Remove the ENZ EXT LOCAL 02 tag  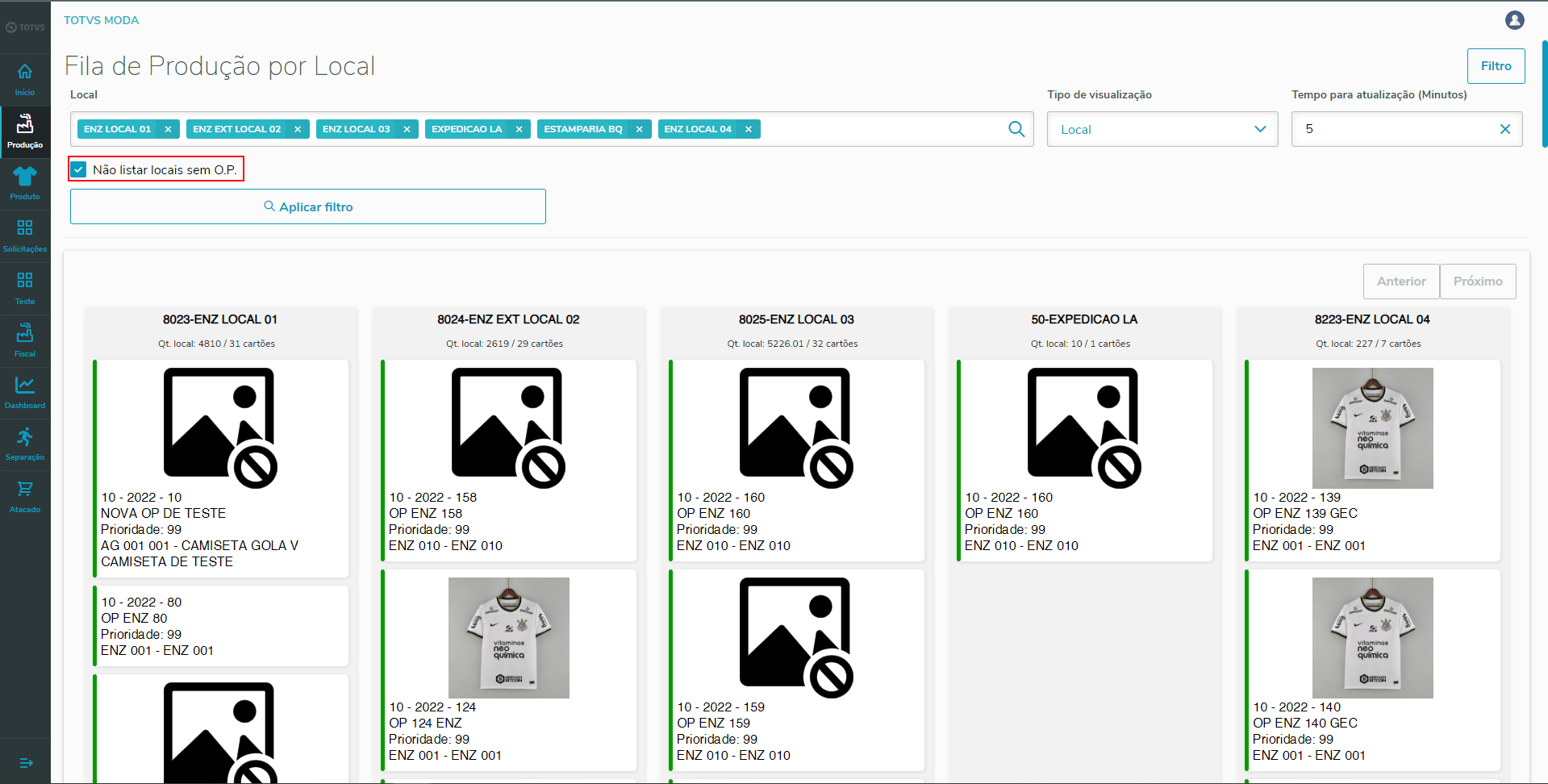coord(298,129)
